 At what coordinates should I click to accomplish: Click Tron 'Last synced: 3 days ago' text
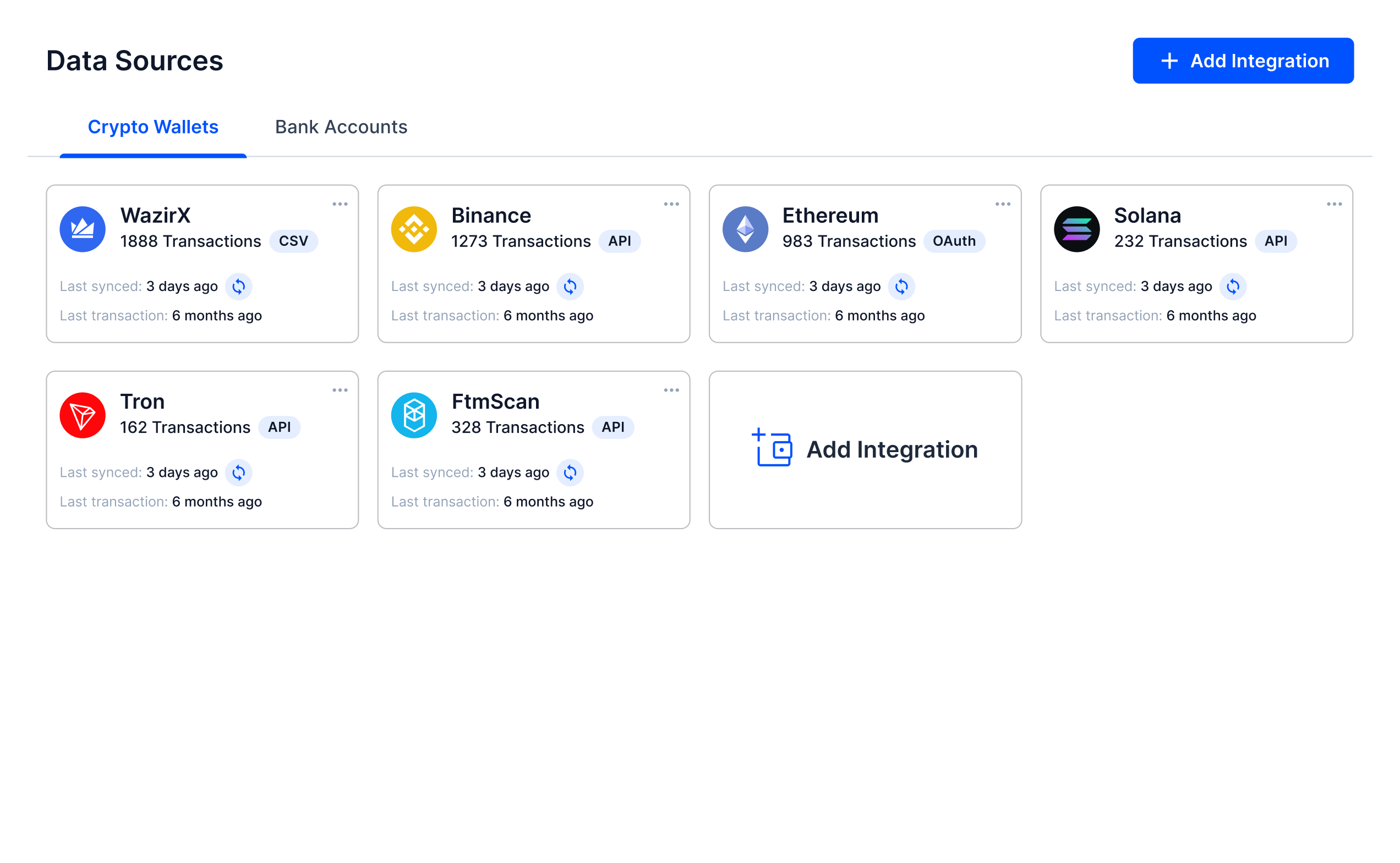(139, 472)
